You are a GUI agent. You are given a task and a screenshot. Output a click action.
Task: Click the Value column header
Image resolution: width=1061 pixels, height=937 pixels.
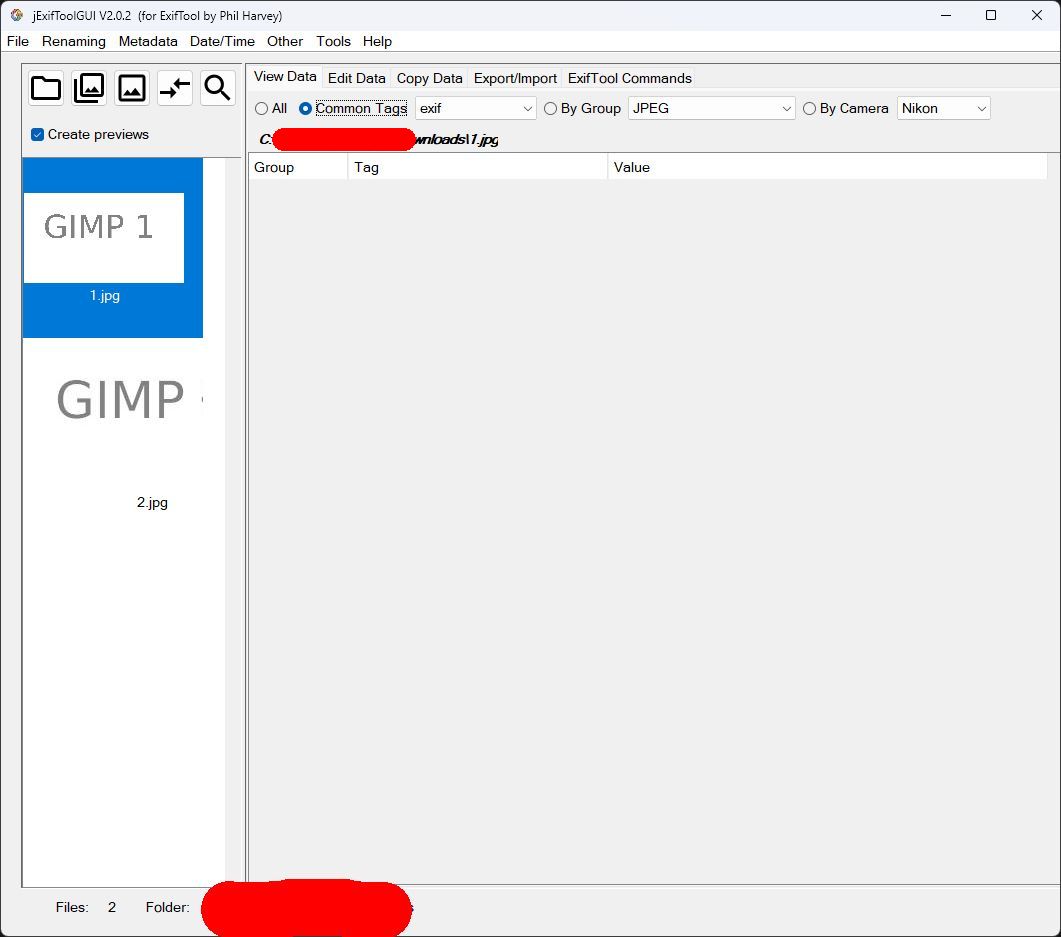click(x=827, y=167)
